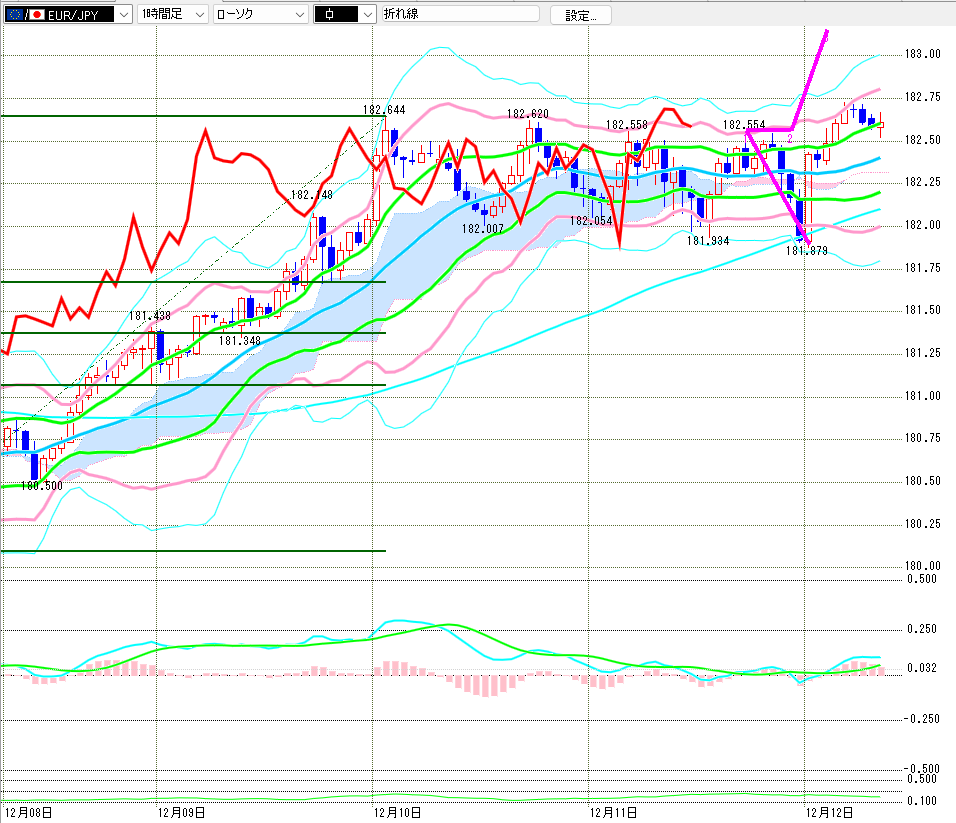This screenshot has height=823, width=956.
Task: Select the 12月09日 date on the time axis
Action: pyautogui.click(x=181, y=812)
